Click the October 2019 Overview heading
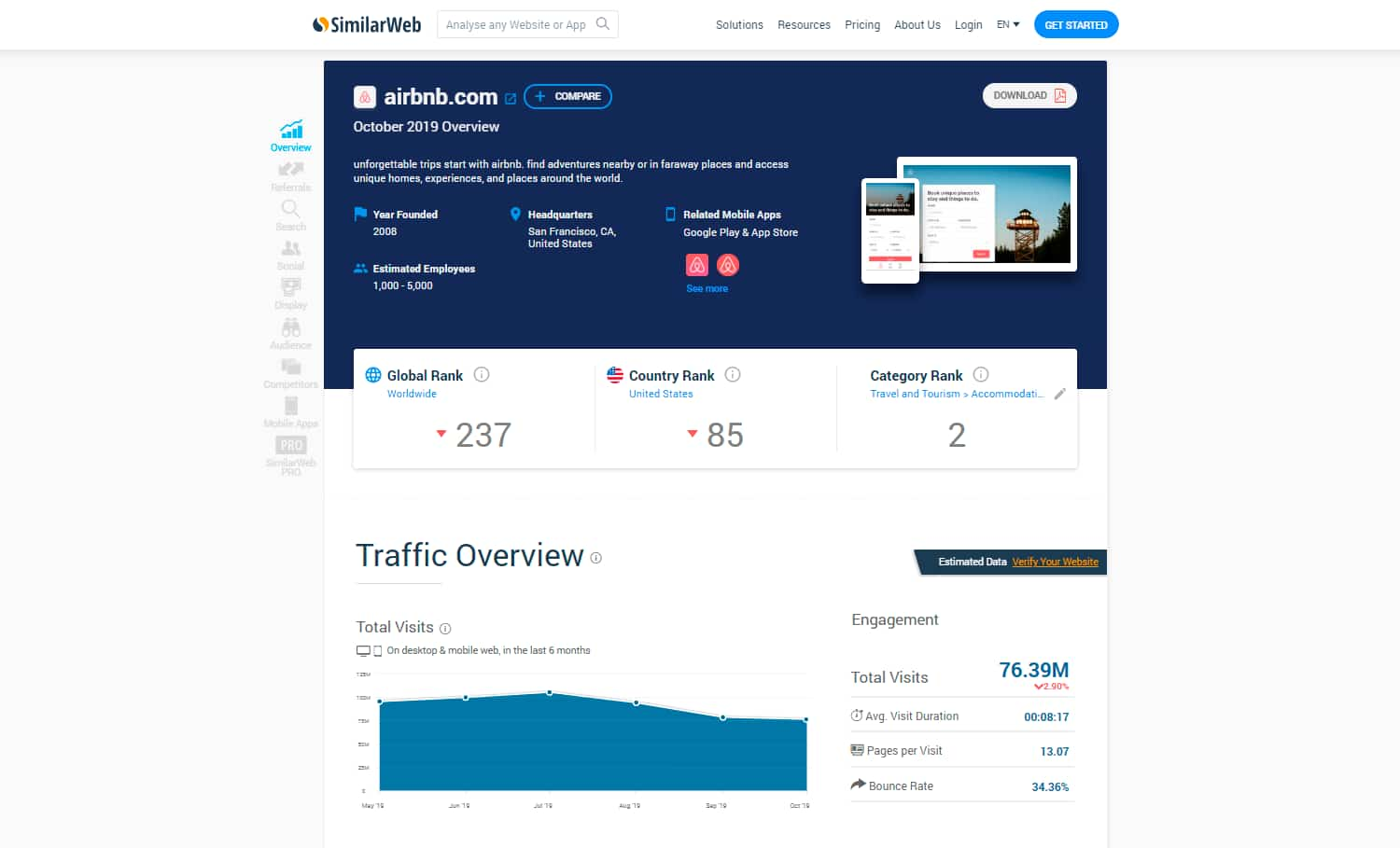The width and height of the screenshot is (1400, 848). 426,127
